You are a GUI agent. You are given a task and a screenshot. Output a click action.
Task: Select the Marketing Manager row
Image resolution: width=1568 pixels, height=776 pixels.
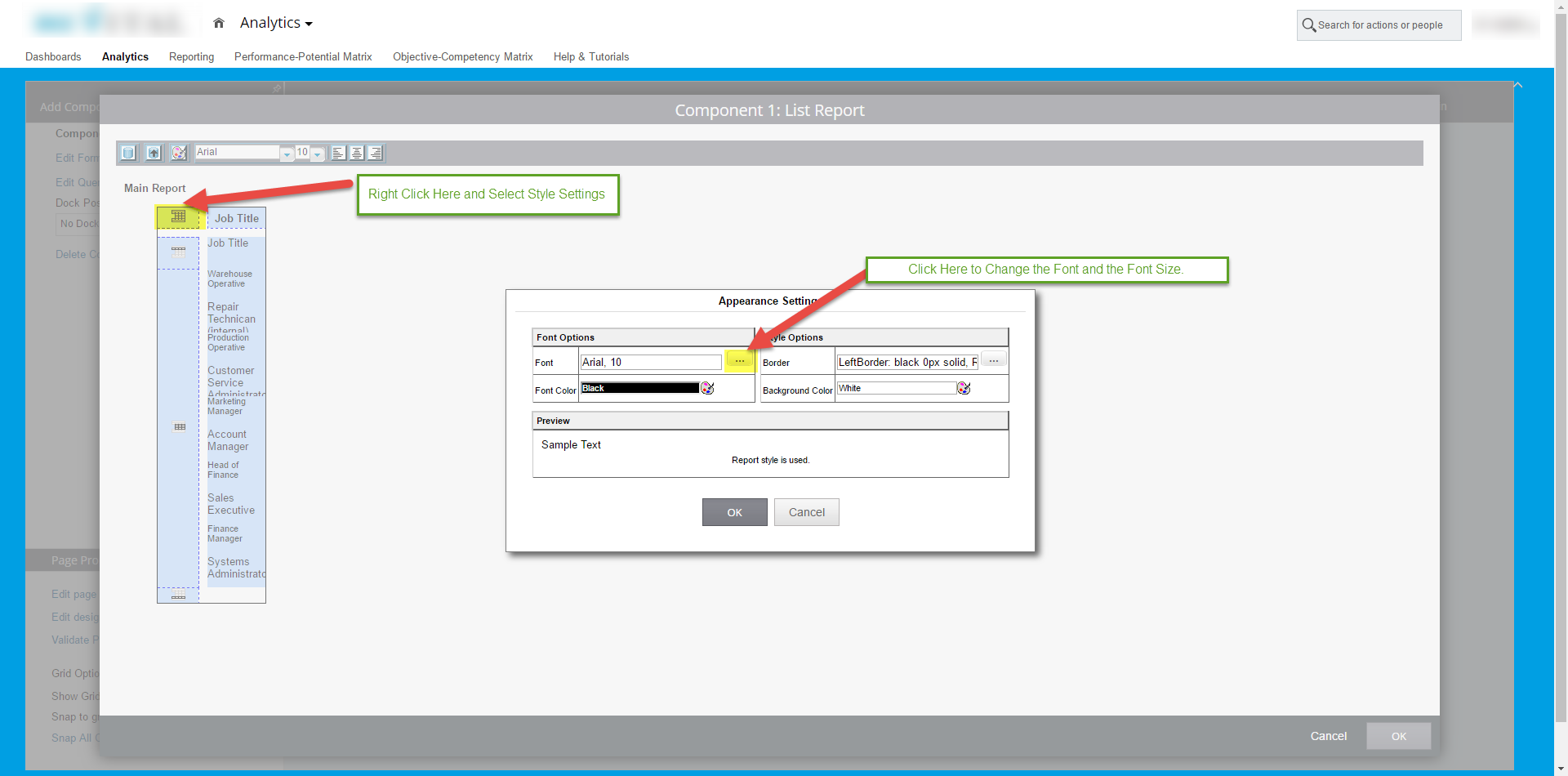pyautogui.click(x=226, y=406)
